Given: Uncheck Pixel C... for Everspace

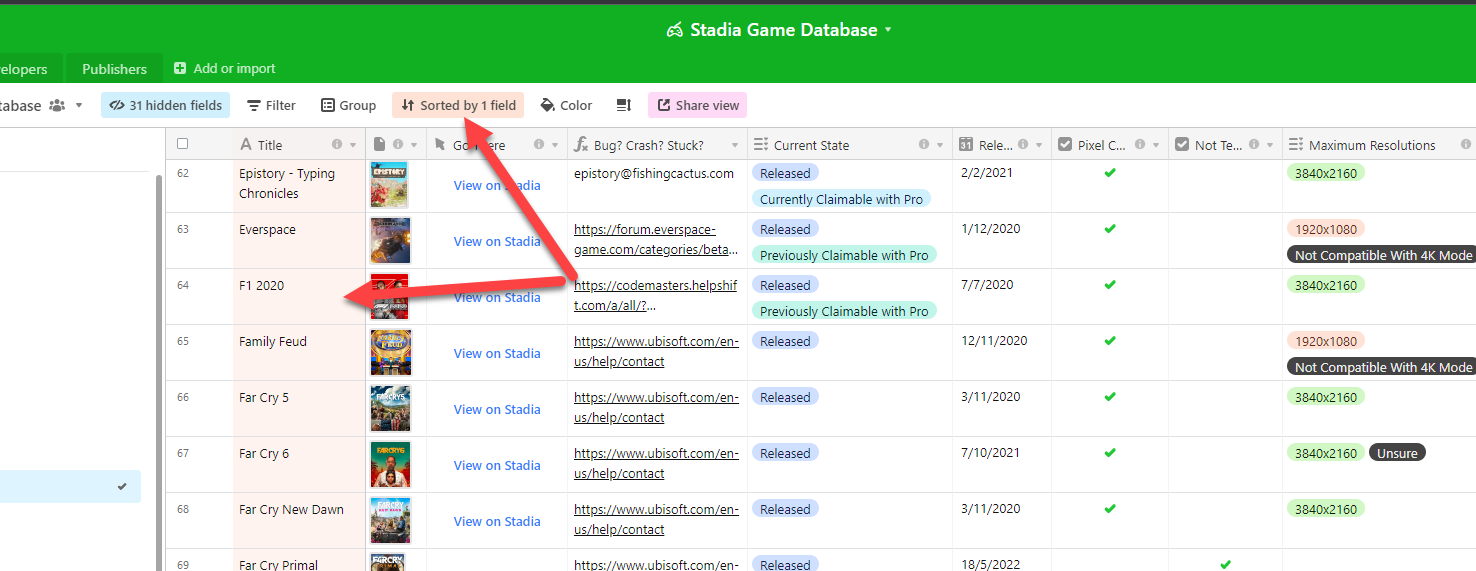Looking at the screenshot, I should 1110,229.
